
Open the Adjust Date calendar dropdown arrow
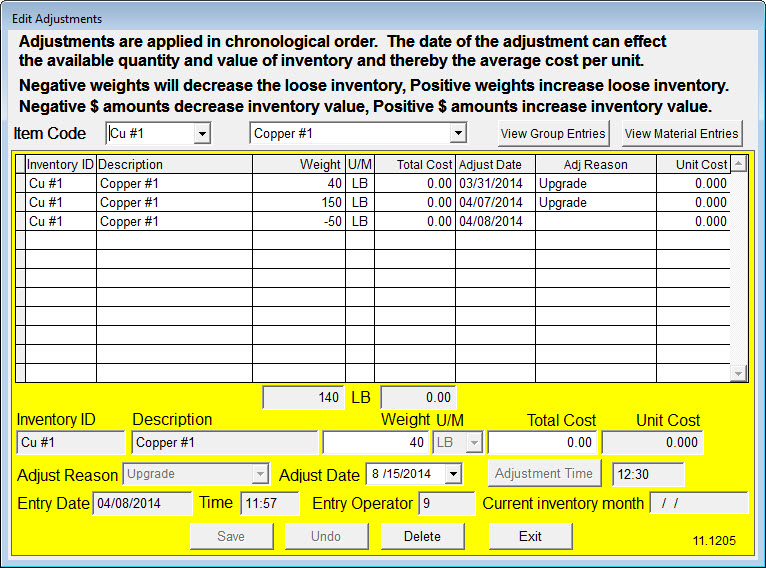[453, 474]
